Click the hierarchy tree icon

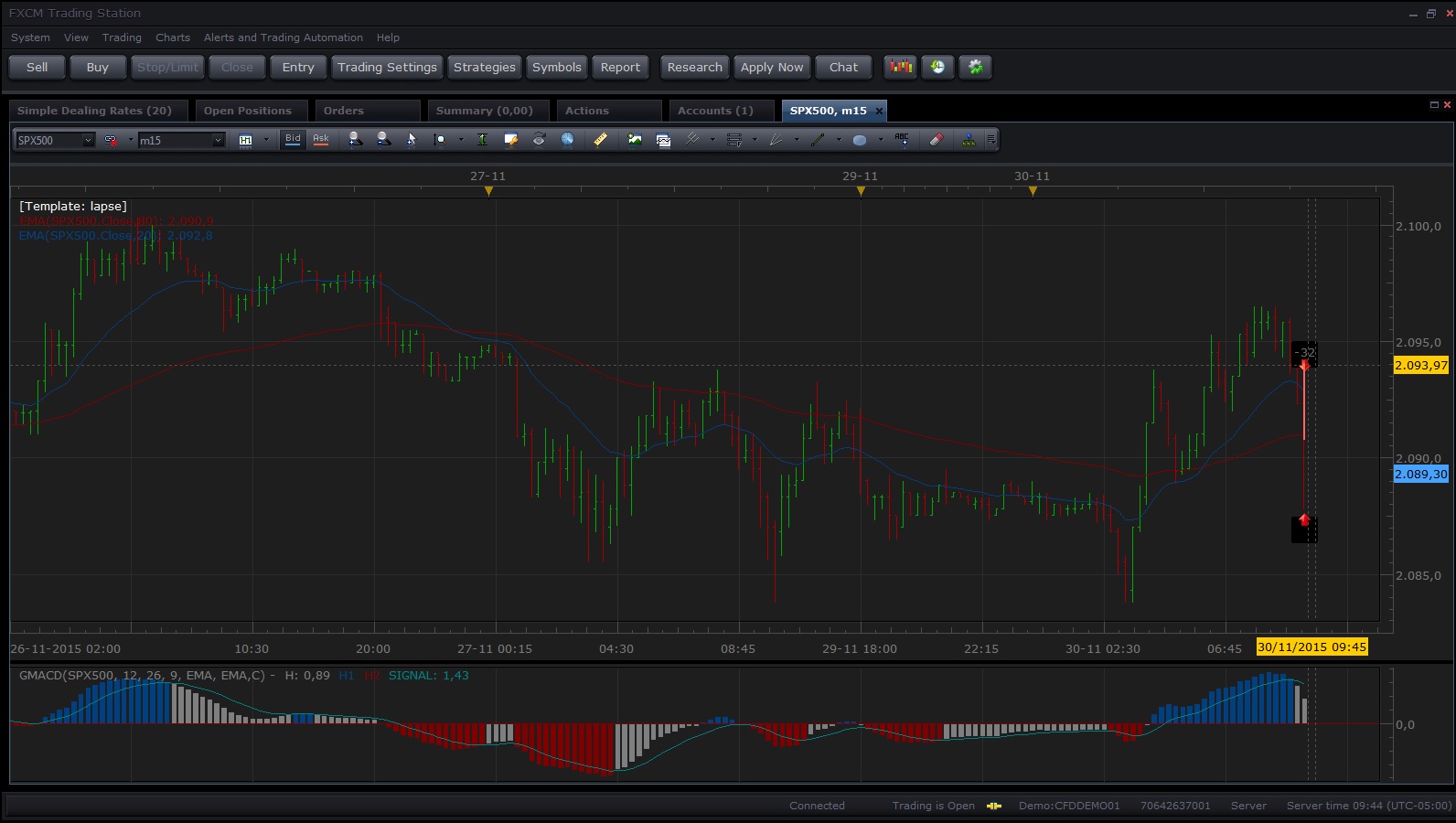(969, 139)
